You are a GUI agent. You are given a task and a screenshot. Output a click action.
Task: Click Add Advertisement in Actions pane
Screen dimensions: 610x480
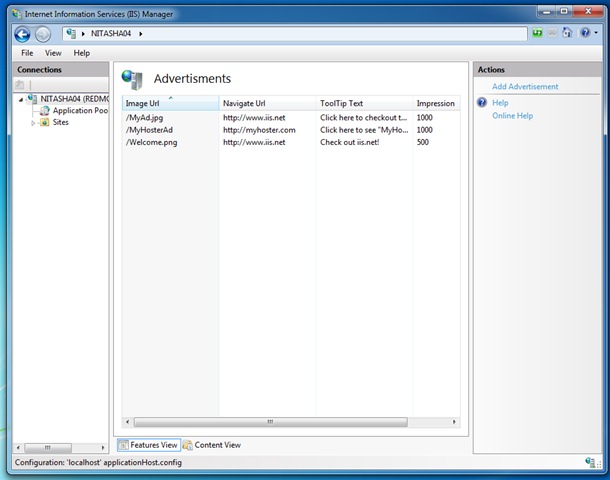525,87
